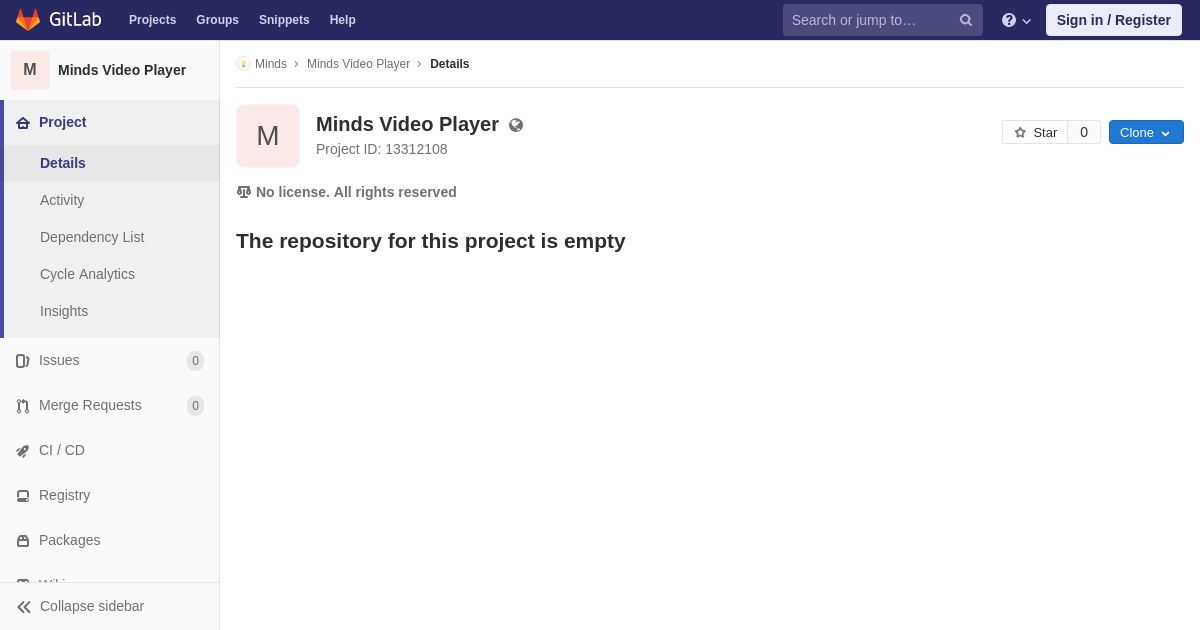
Task: Click the empty repository message
Action: tap(431, 241)
